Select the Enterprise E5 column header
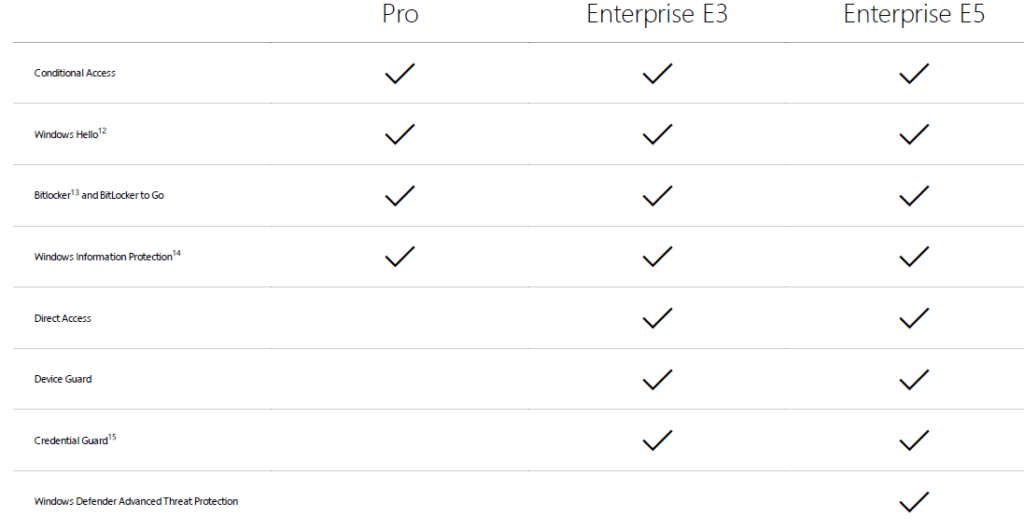This screenshot has width=1024, height=531. click(x=914, y=15)
